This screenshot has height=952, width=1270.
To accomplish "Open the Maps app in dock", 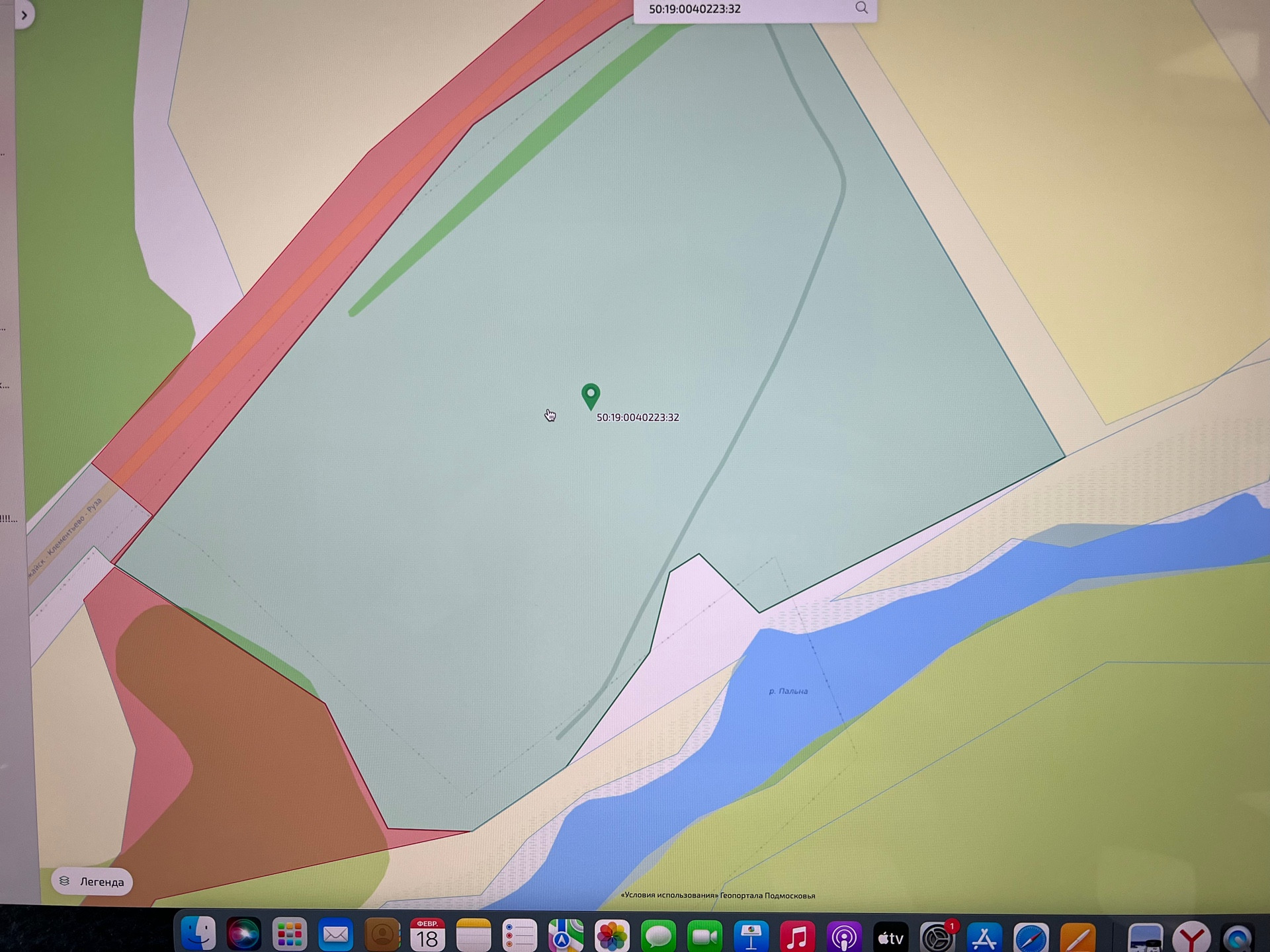I will (566, 935).
